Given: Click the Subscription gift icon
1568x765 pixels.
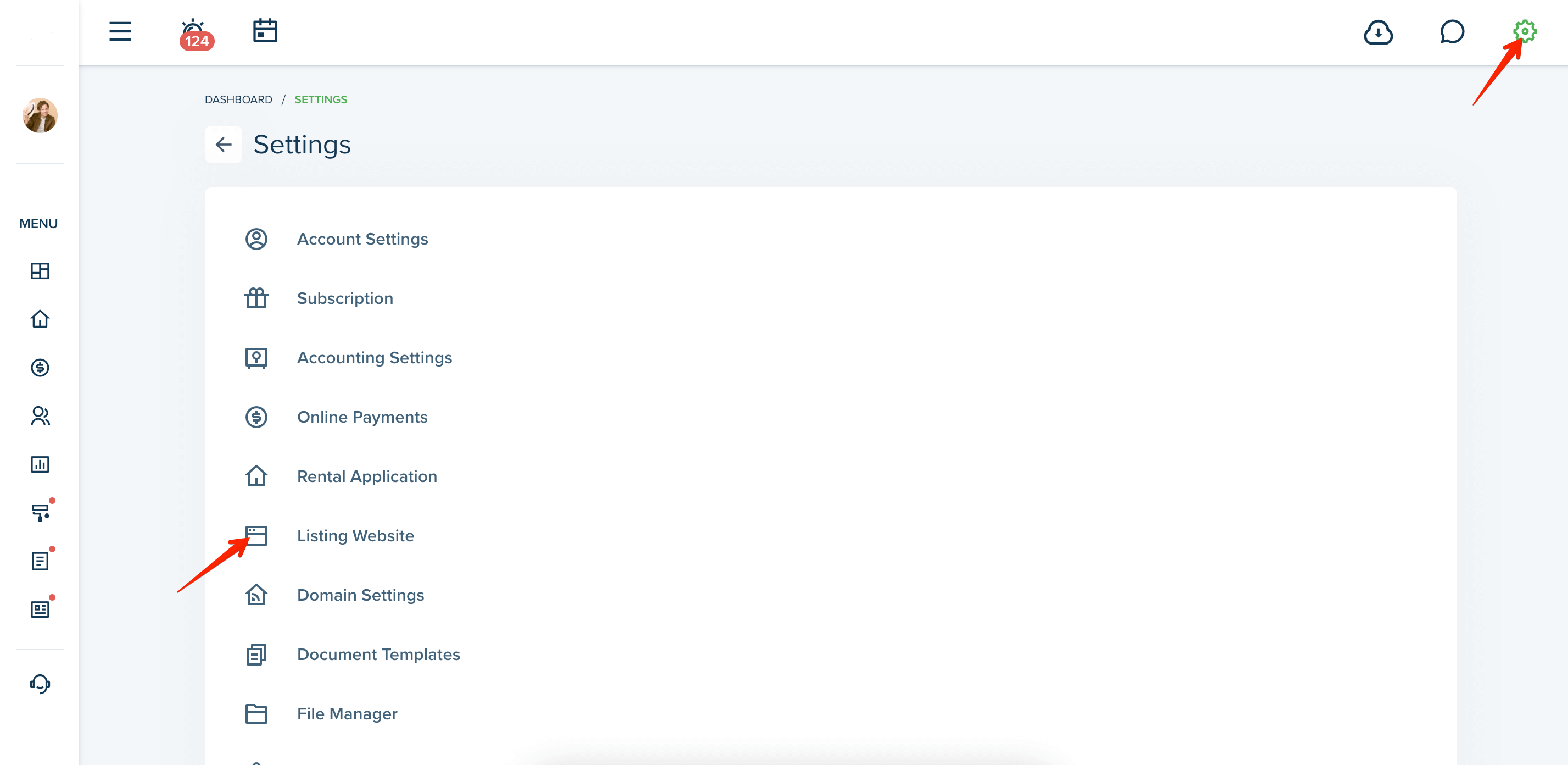Looking at the screenshot, I should pos(256,298).
